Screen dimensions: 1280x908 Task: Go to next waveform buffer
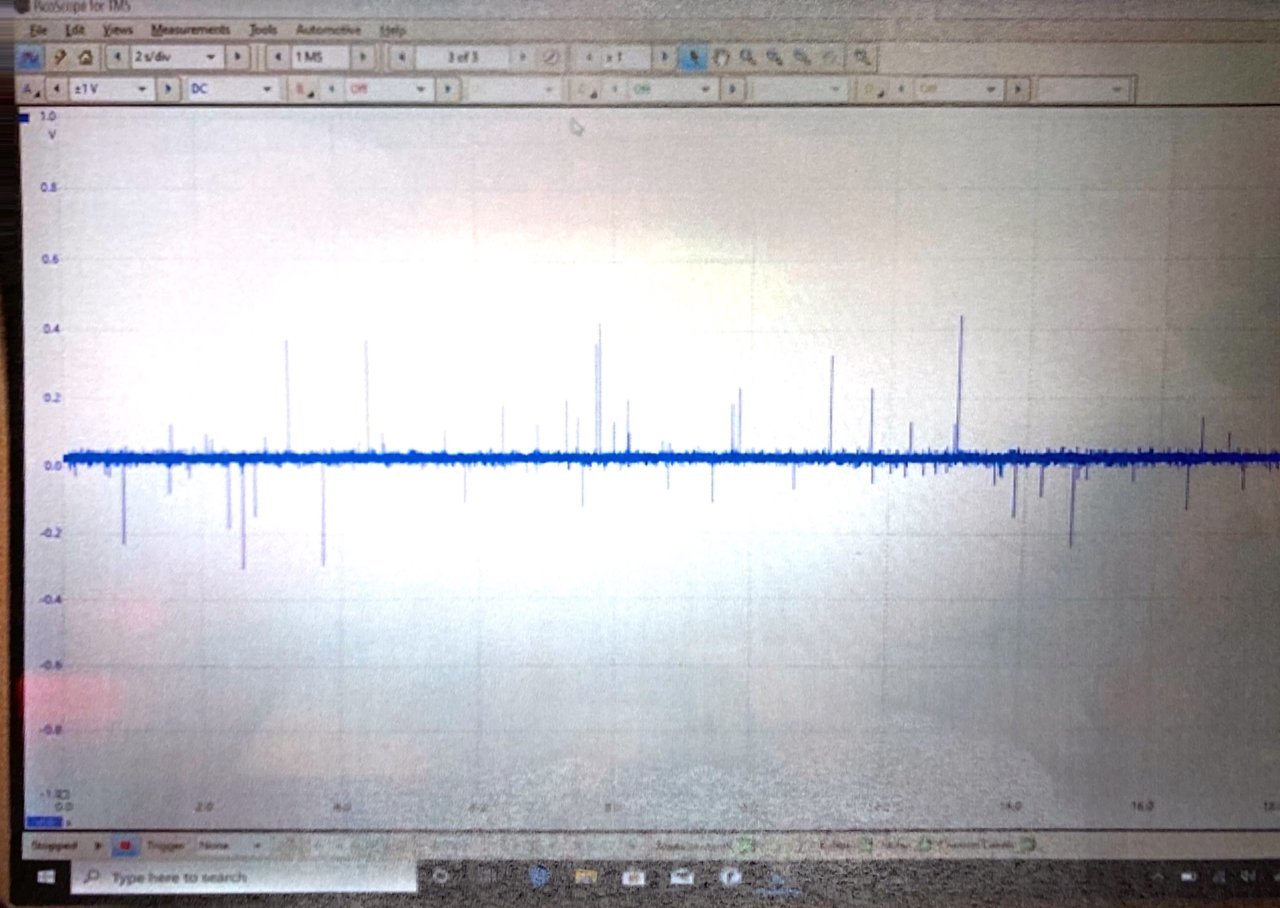tap(523, 58)
